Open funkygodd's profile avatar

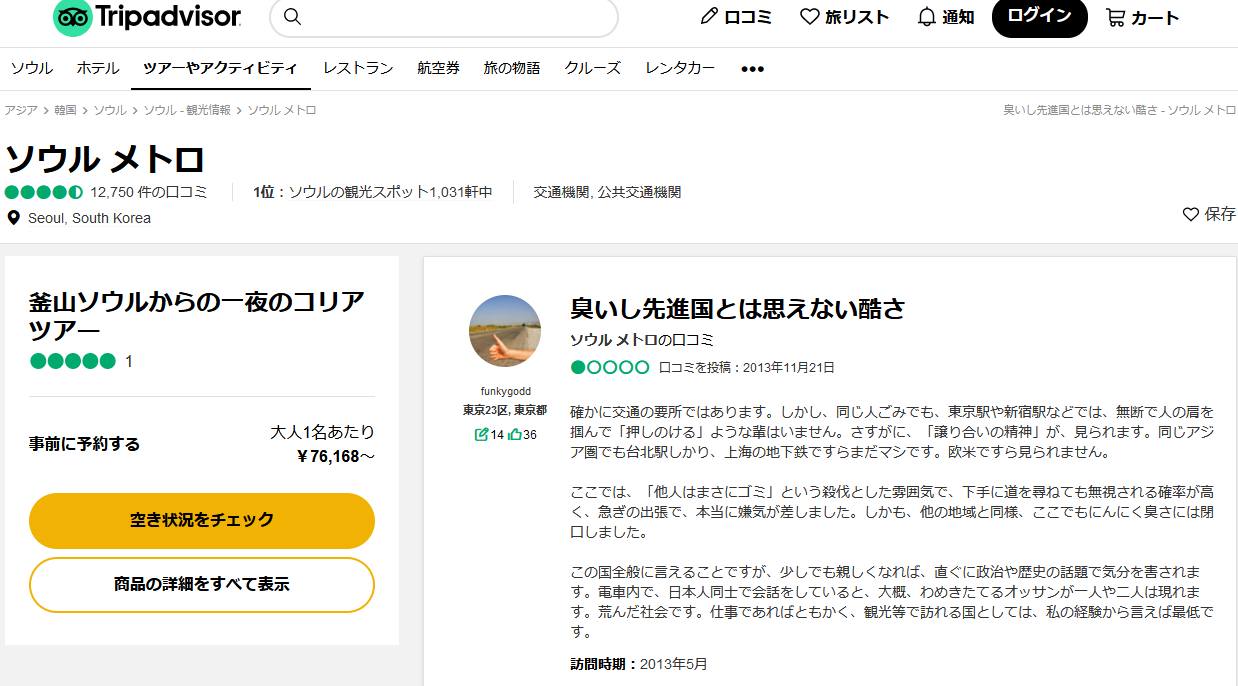tap(505, 331)
